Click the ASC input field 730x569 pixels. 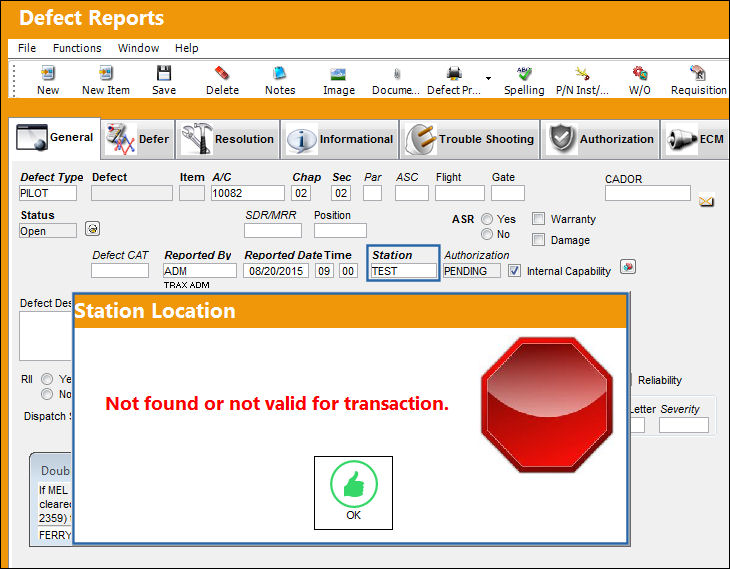(412, 193)
